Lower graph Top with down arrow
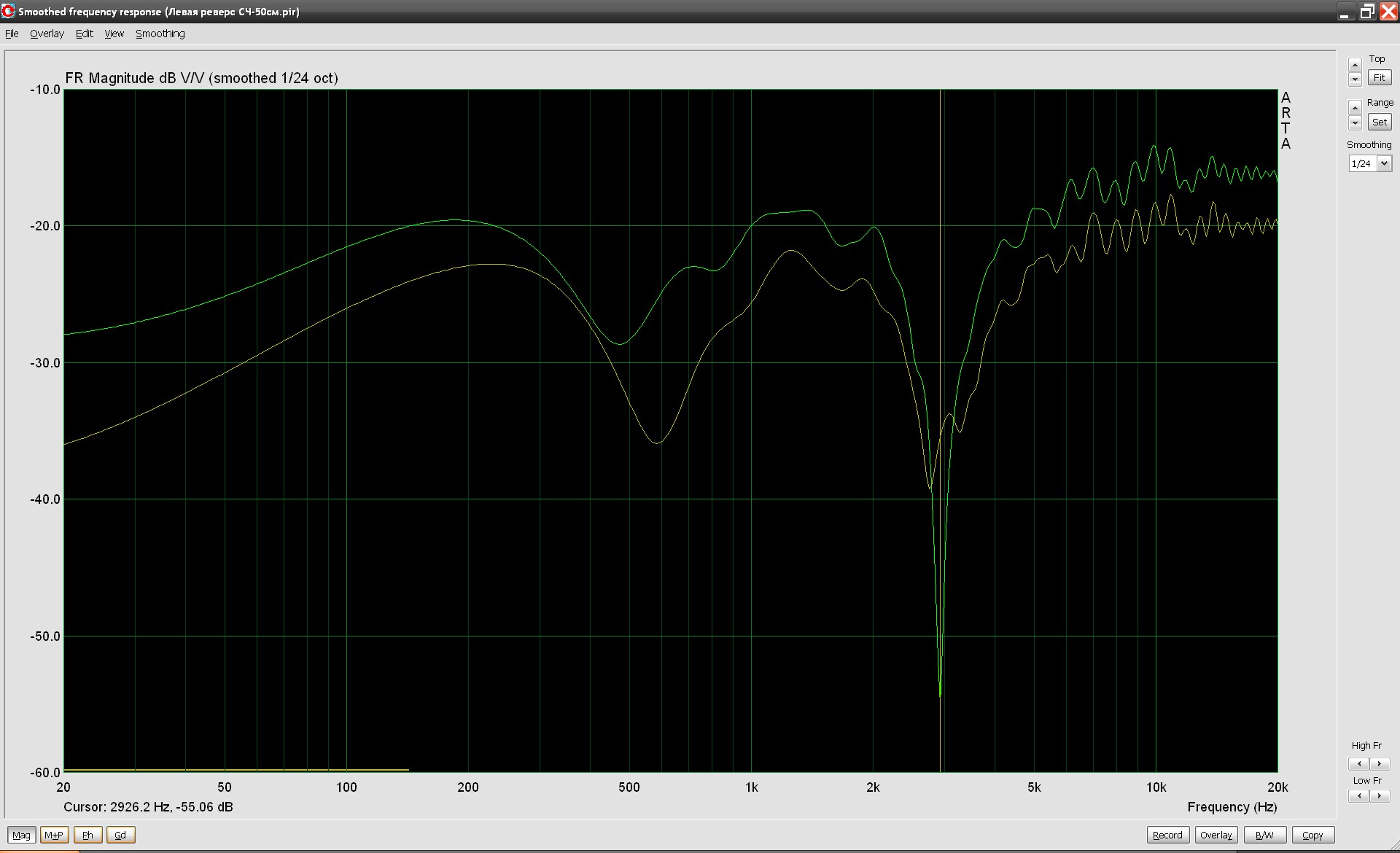The width and height of the screenshot is (1400, 853). pyautogui.click(x=1355, y=79)
